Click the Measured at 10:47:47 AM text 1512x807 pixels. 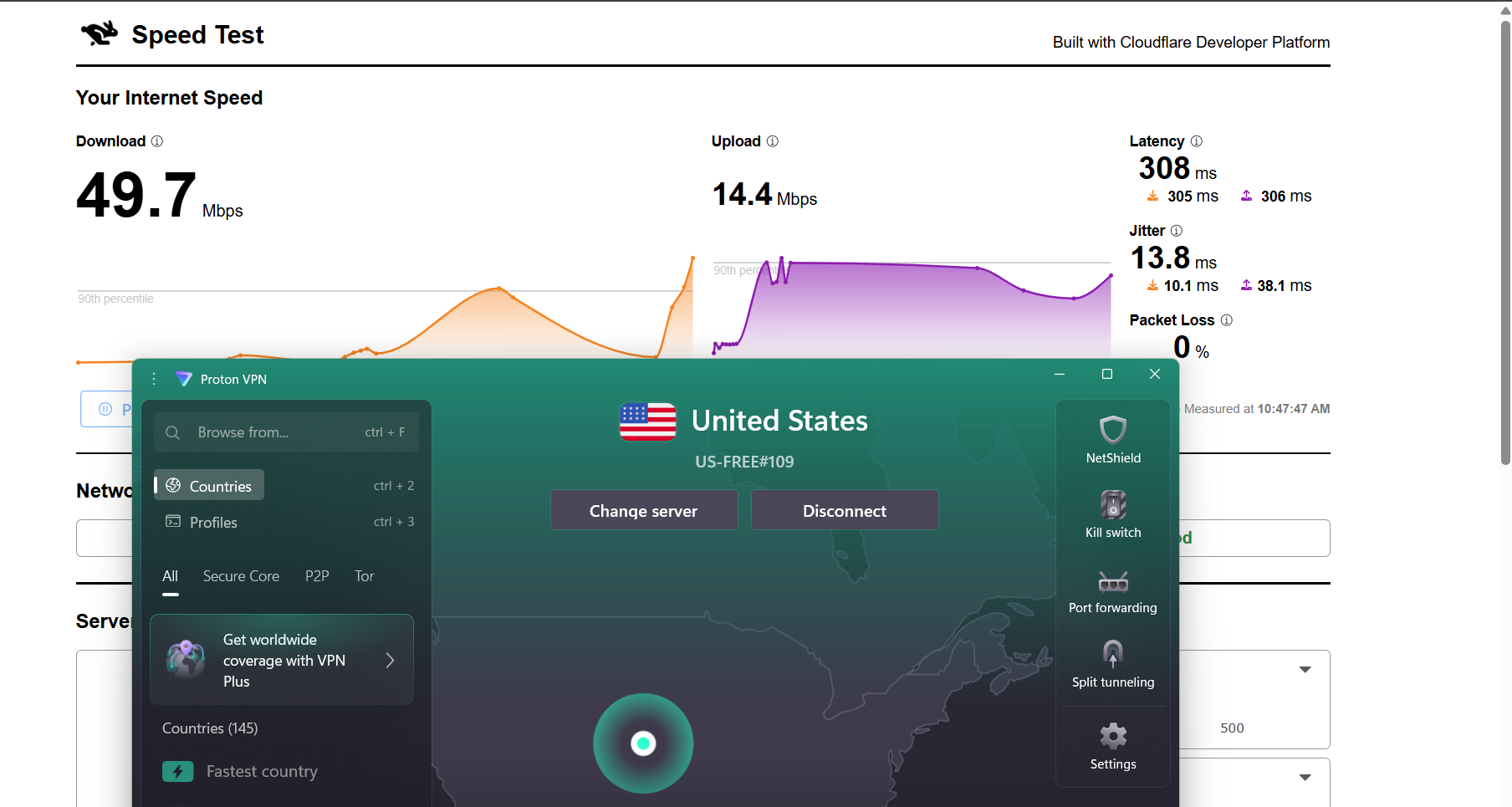1257,409
